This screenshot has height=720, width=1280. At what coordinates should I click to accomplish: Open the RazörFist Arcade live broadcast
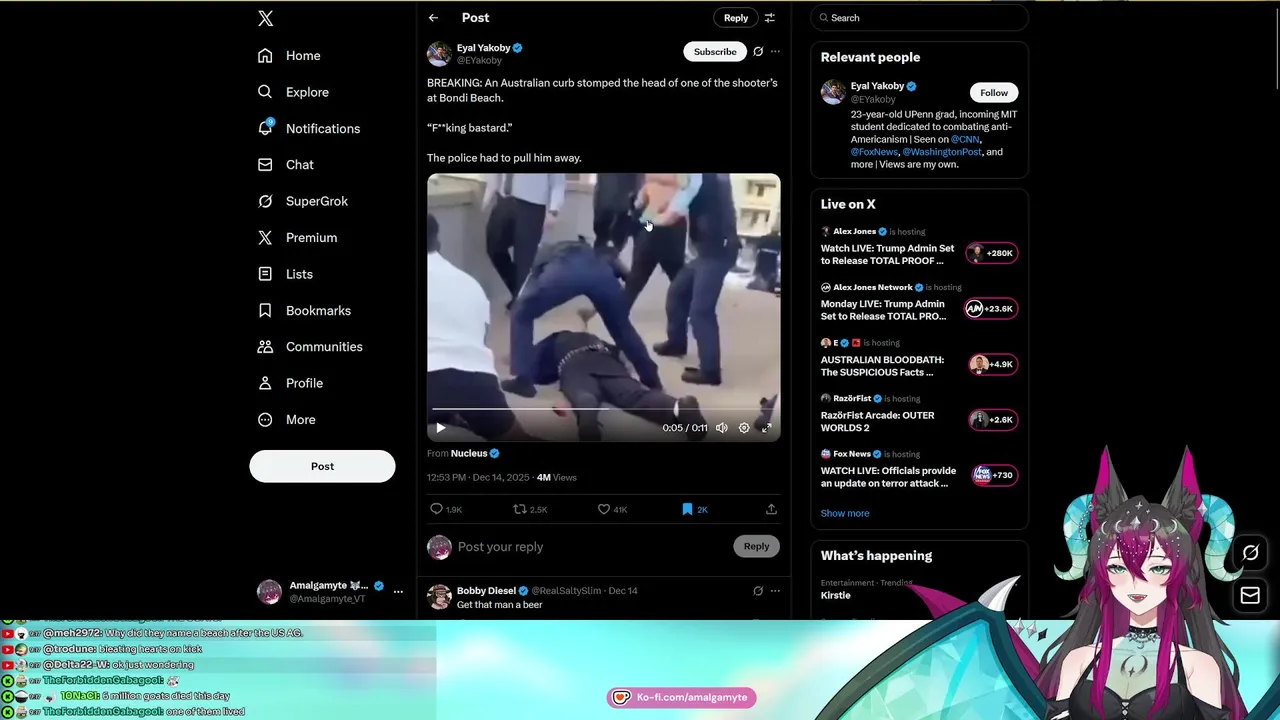pos(919,414)
